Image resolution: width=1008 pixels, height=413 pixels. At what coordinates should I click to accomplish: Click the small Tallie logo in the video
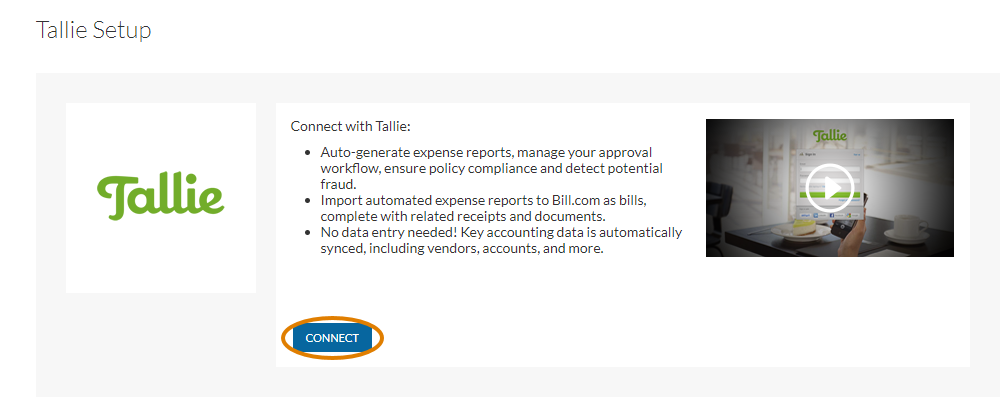coord(830,136)
